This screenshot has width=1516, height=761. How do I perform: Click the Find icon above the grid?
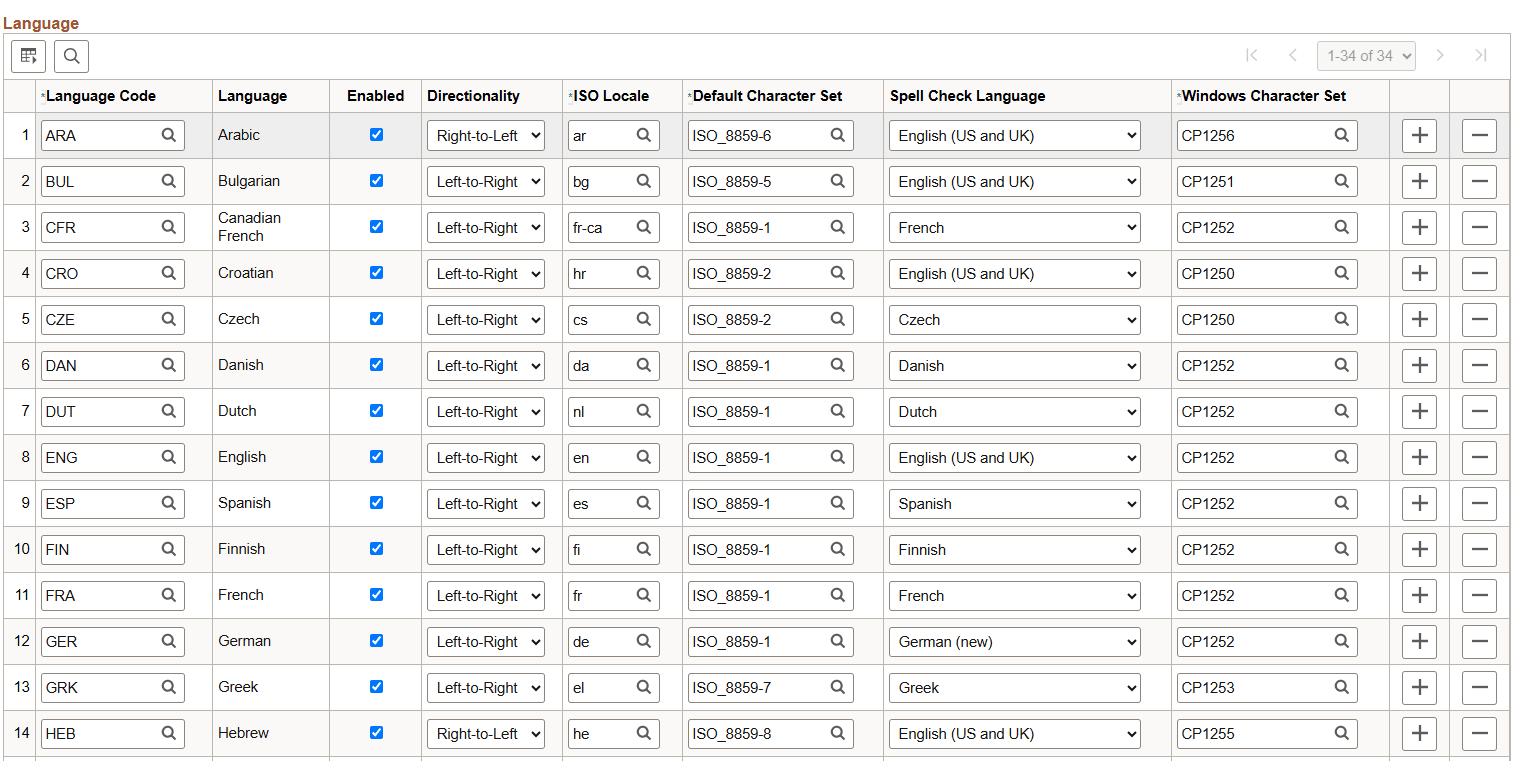[x=70, y=56]
